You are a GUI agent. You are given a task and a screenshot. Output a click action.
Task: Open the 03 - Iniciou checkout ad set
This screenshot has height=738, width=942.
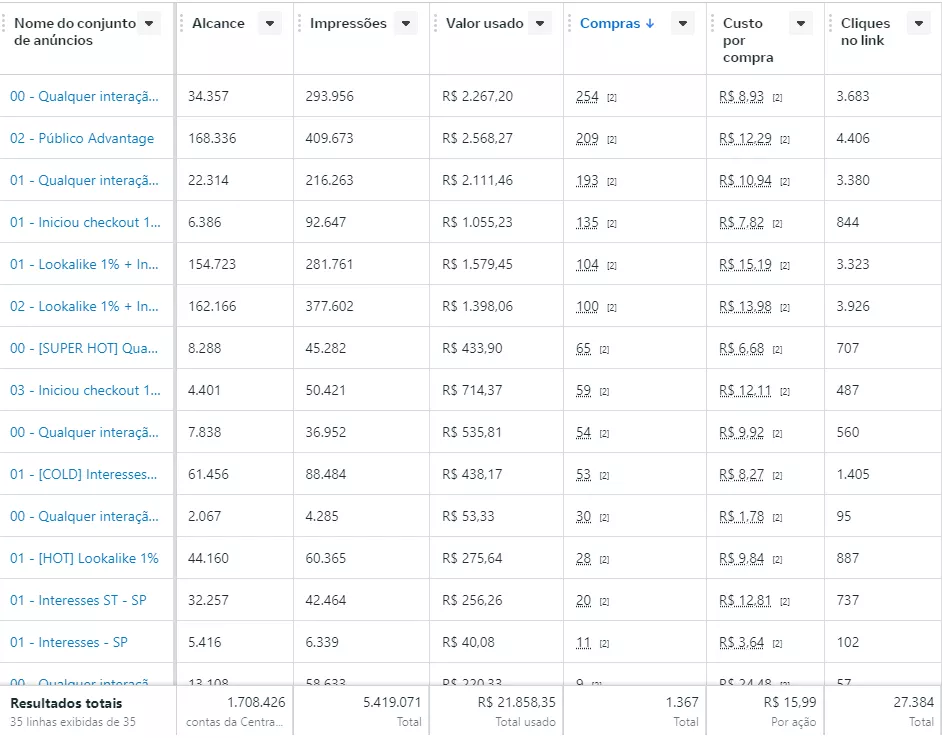tap(84, 391)
